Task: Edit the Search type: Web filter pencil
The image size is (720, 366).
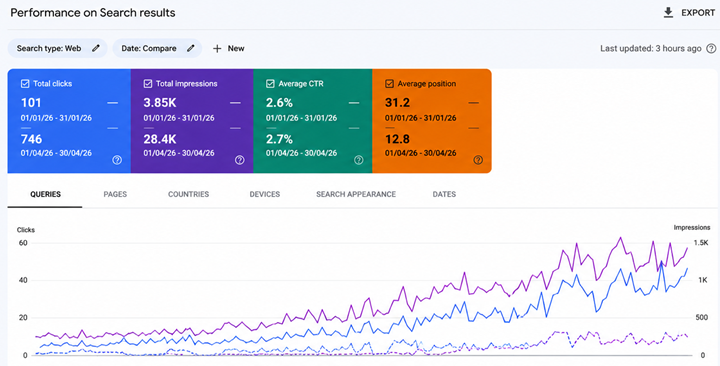Action: 96,48
